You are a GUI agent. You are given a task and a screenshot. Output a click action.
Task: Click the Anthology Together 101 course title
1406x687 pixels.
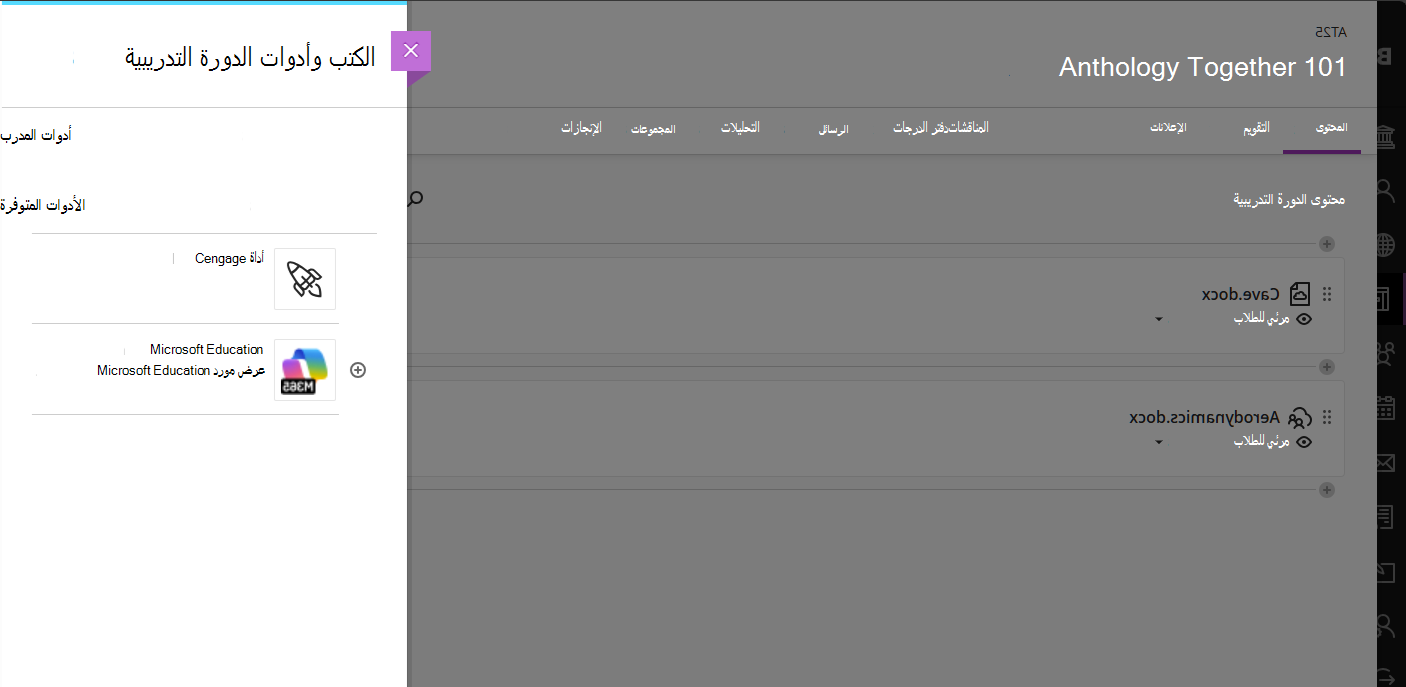(x=1203, y=67)
